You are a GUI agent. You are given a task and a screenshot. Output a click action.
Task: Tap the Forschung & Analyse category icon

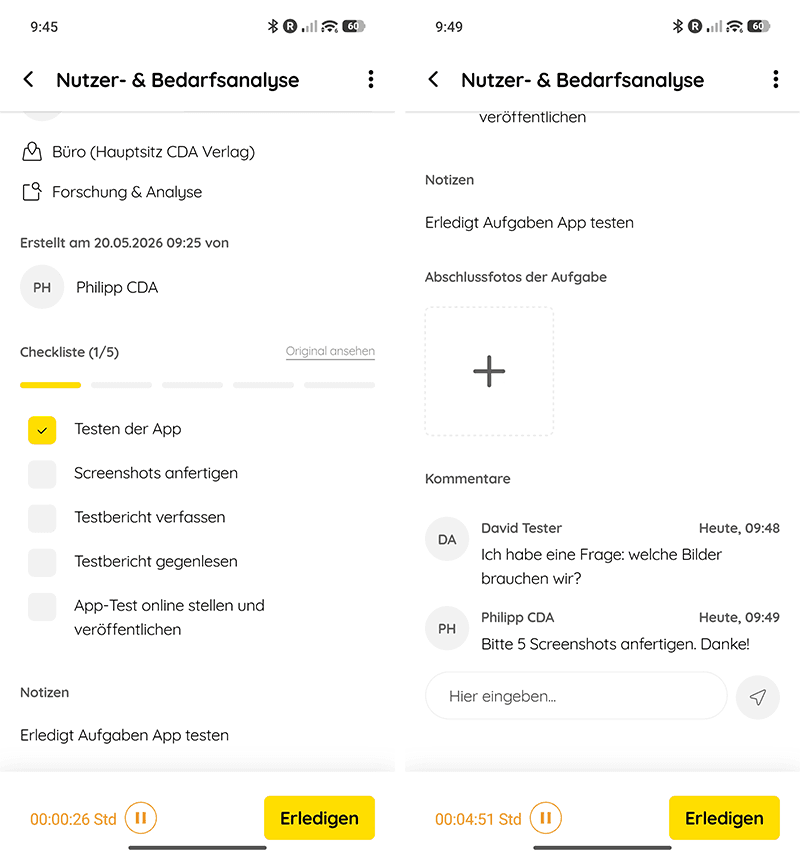coord(32,192)
